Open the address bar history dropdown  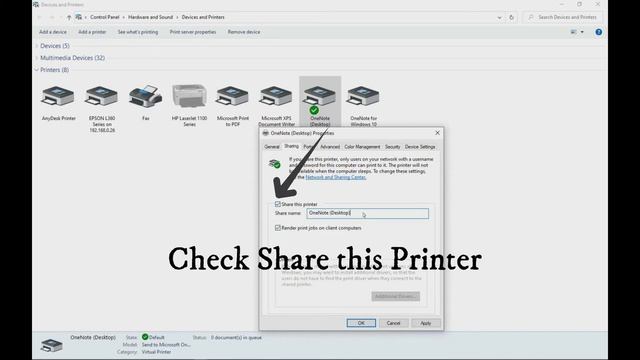point(499,18)
